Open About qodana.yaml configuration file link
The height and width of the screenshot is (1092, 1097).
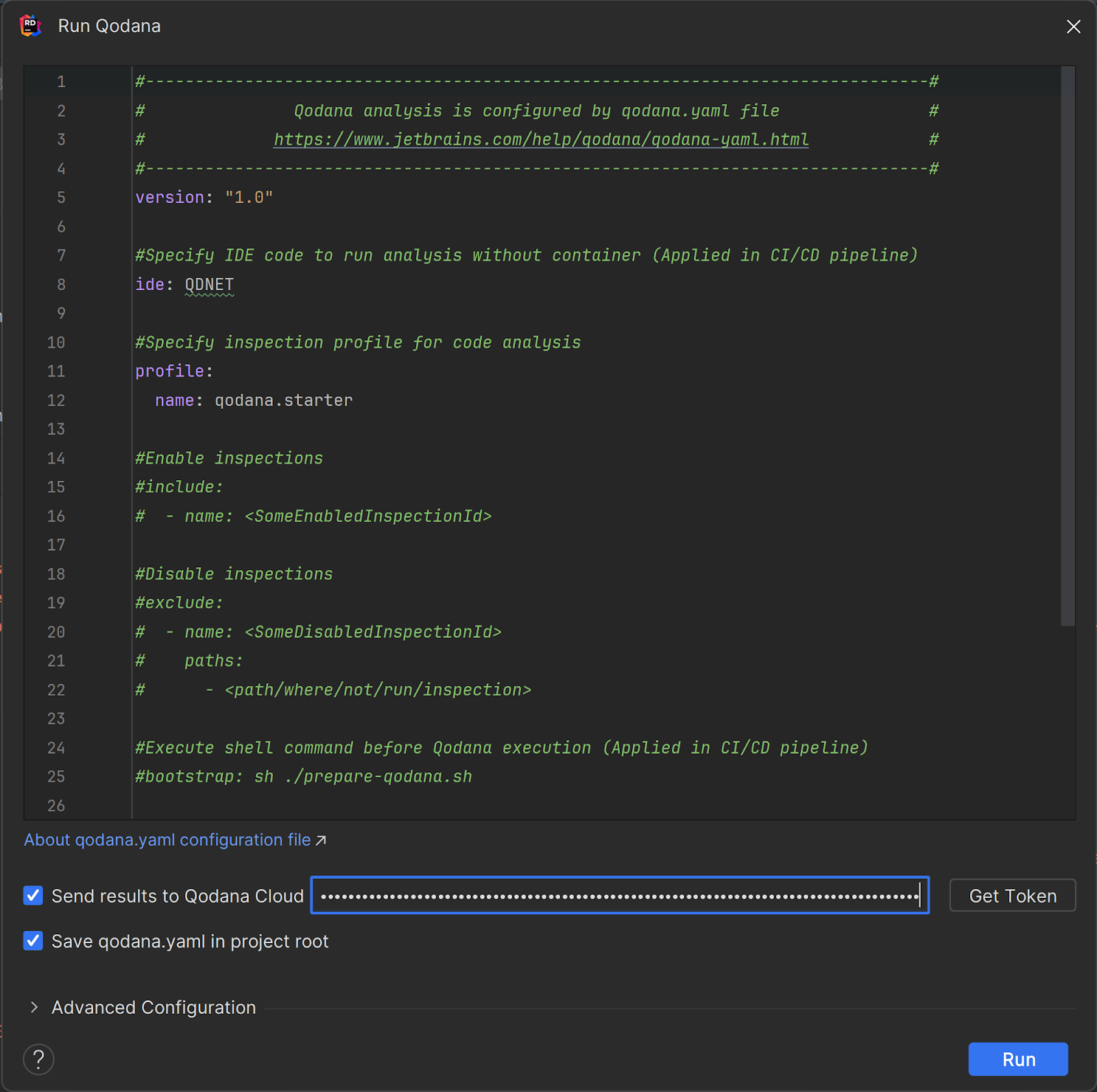(x=175, y=840)
